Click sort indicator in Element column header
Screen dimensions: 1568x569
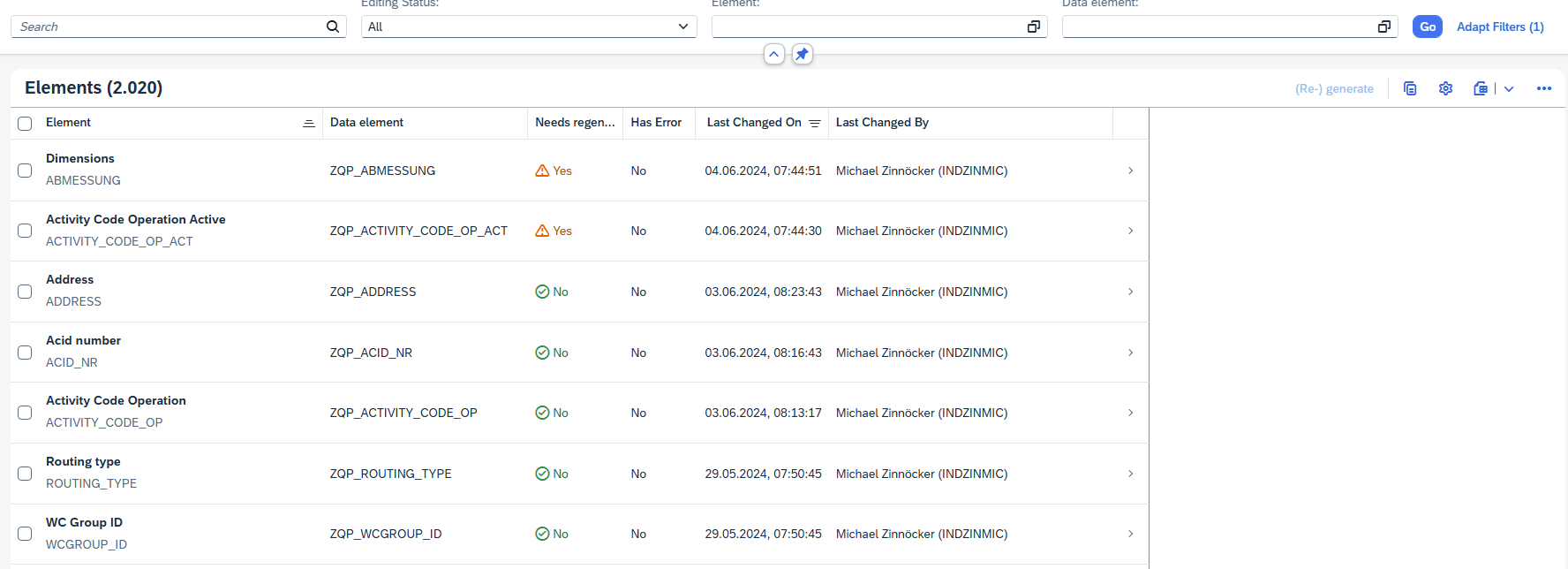(308, 123)
